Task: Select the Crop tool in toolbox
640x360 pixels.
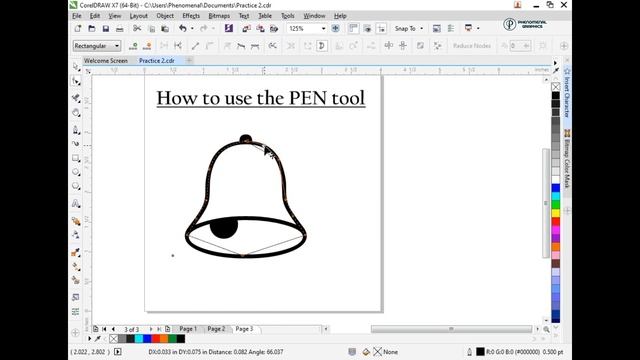Action: [x=76, y=98]
